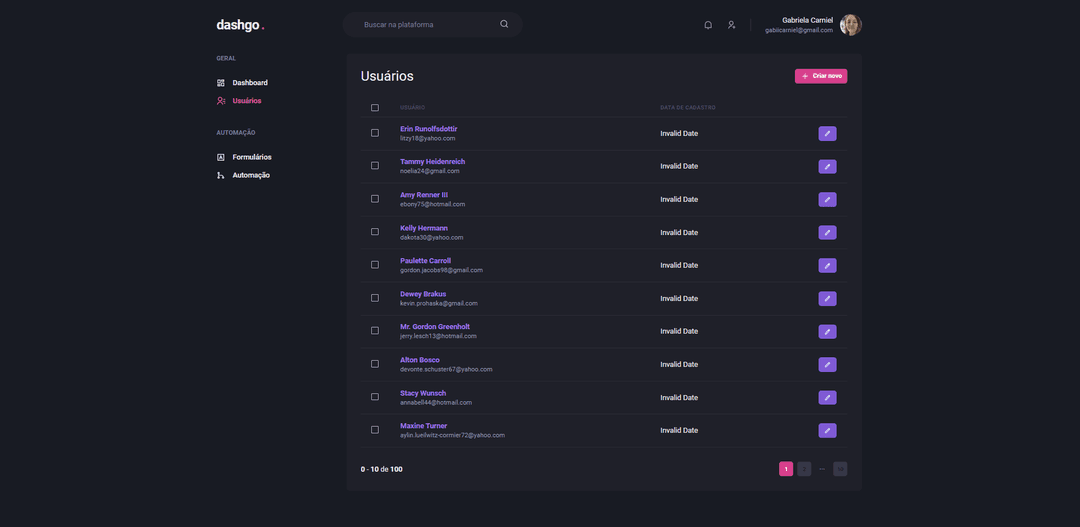Open Amy Renner III user link
1080x527 pixels.
pyautogui.click(x=424, y=195)
